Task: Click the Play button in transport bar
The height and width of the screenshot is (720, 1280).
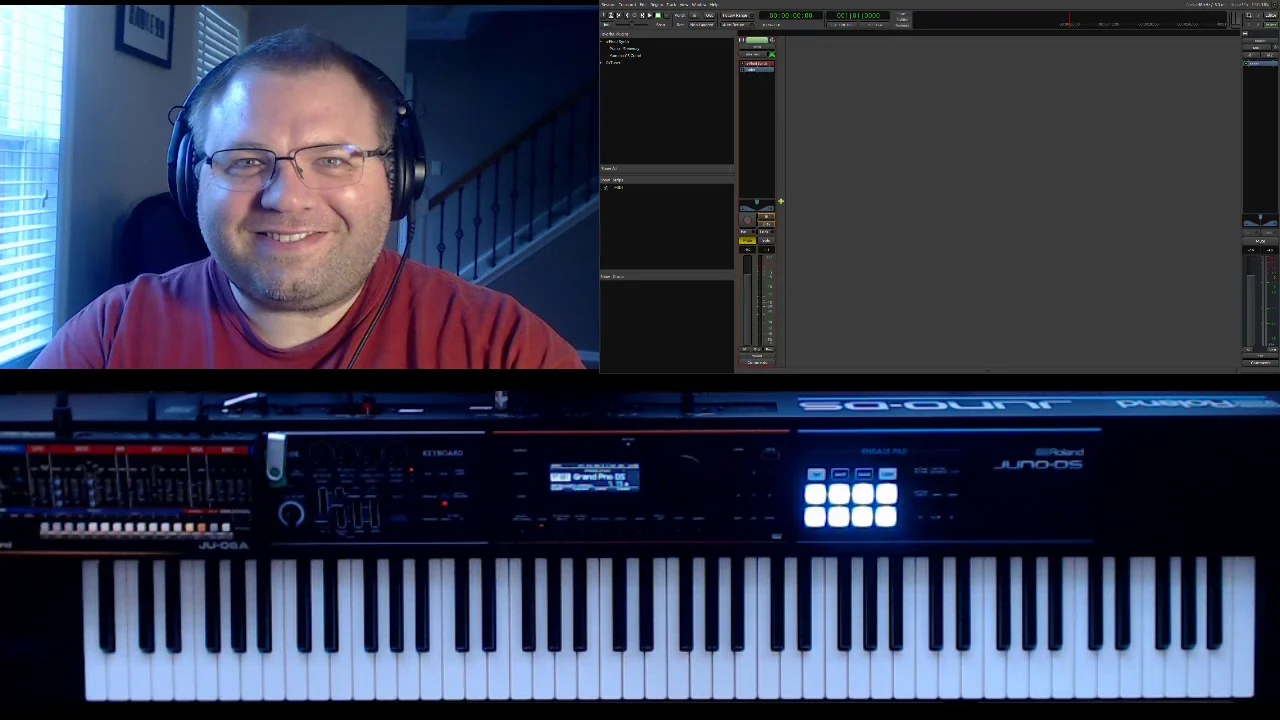Action: pyautogui.click(x=649, y=15)
